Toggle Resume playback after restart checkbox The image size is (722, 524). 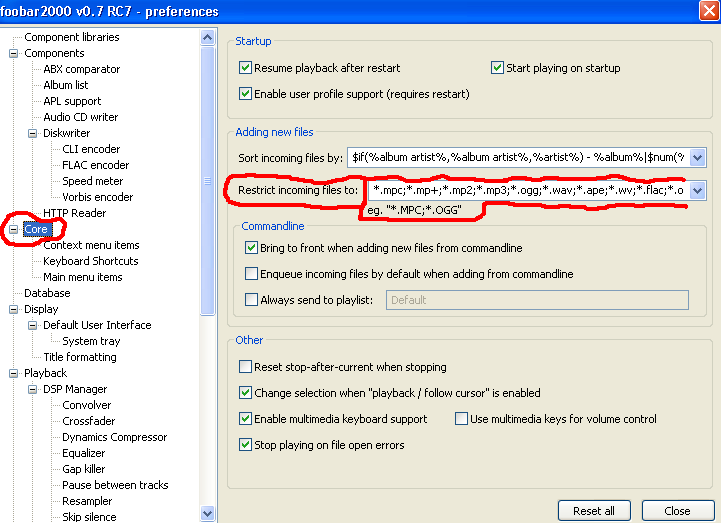click(x=246, y=68)
